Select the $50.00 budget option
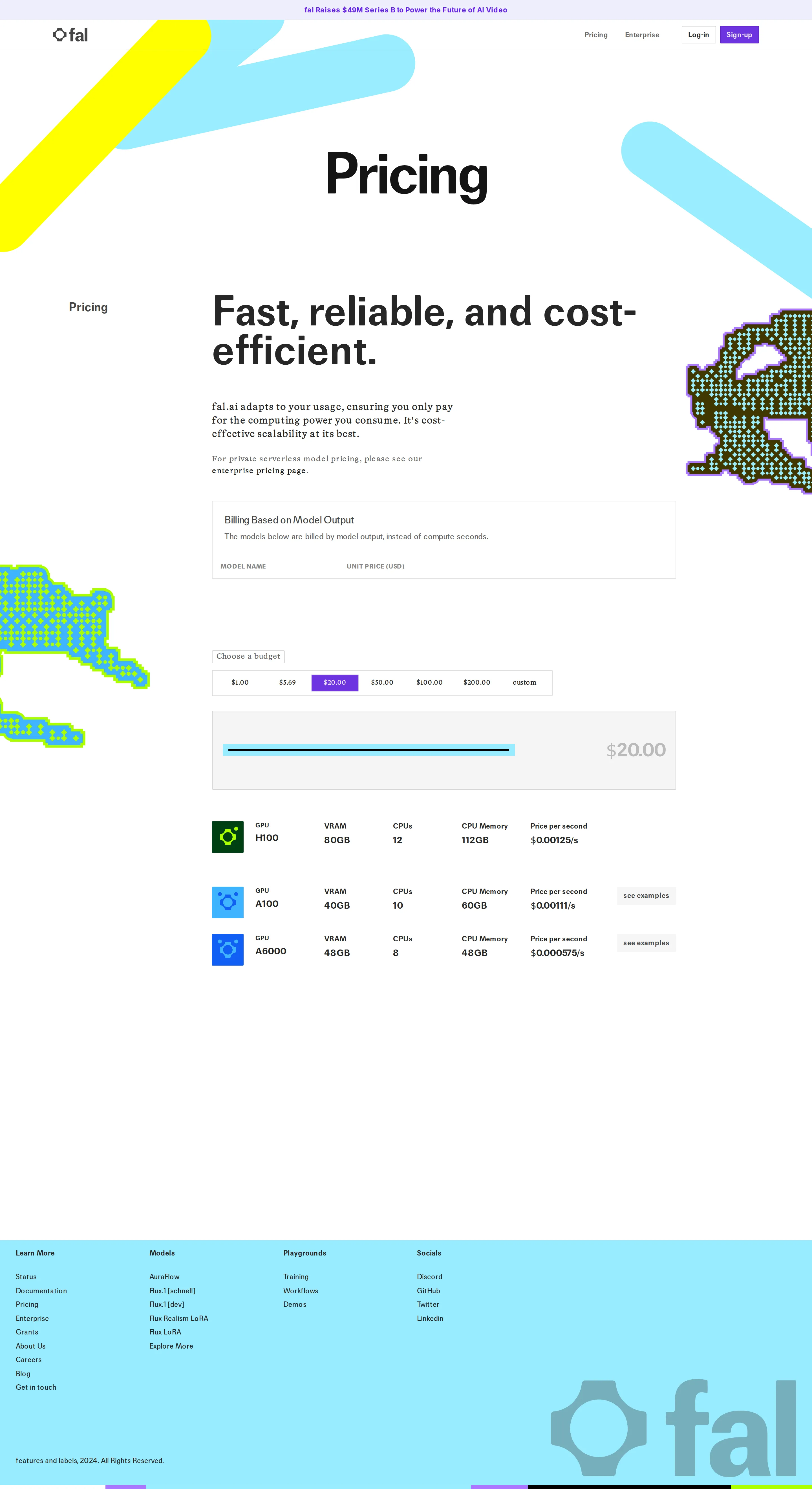 (x=382, y=683)
